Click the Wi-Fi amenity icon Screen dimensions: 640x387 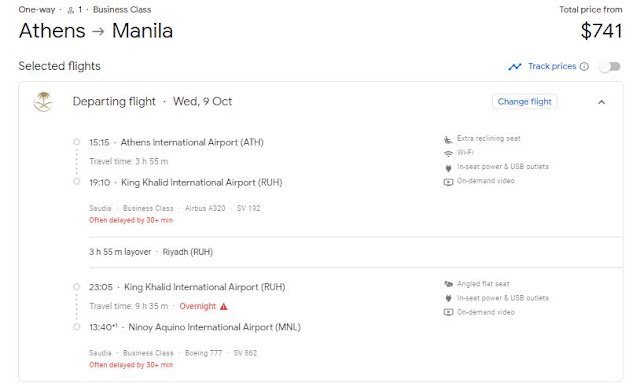tap(448, 153)
